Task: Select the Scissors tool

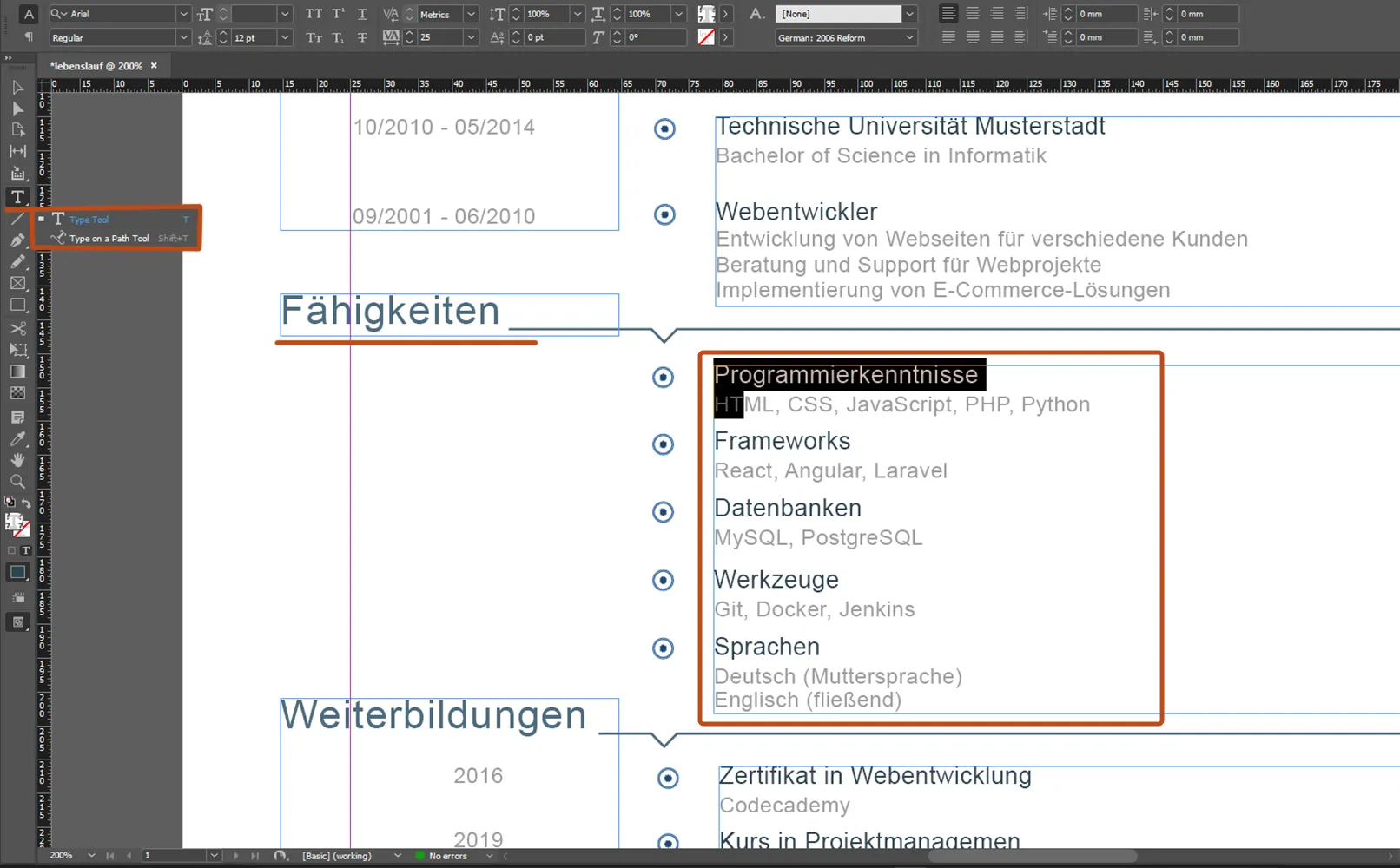Action: [x=17, y=328]
